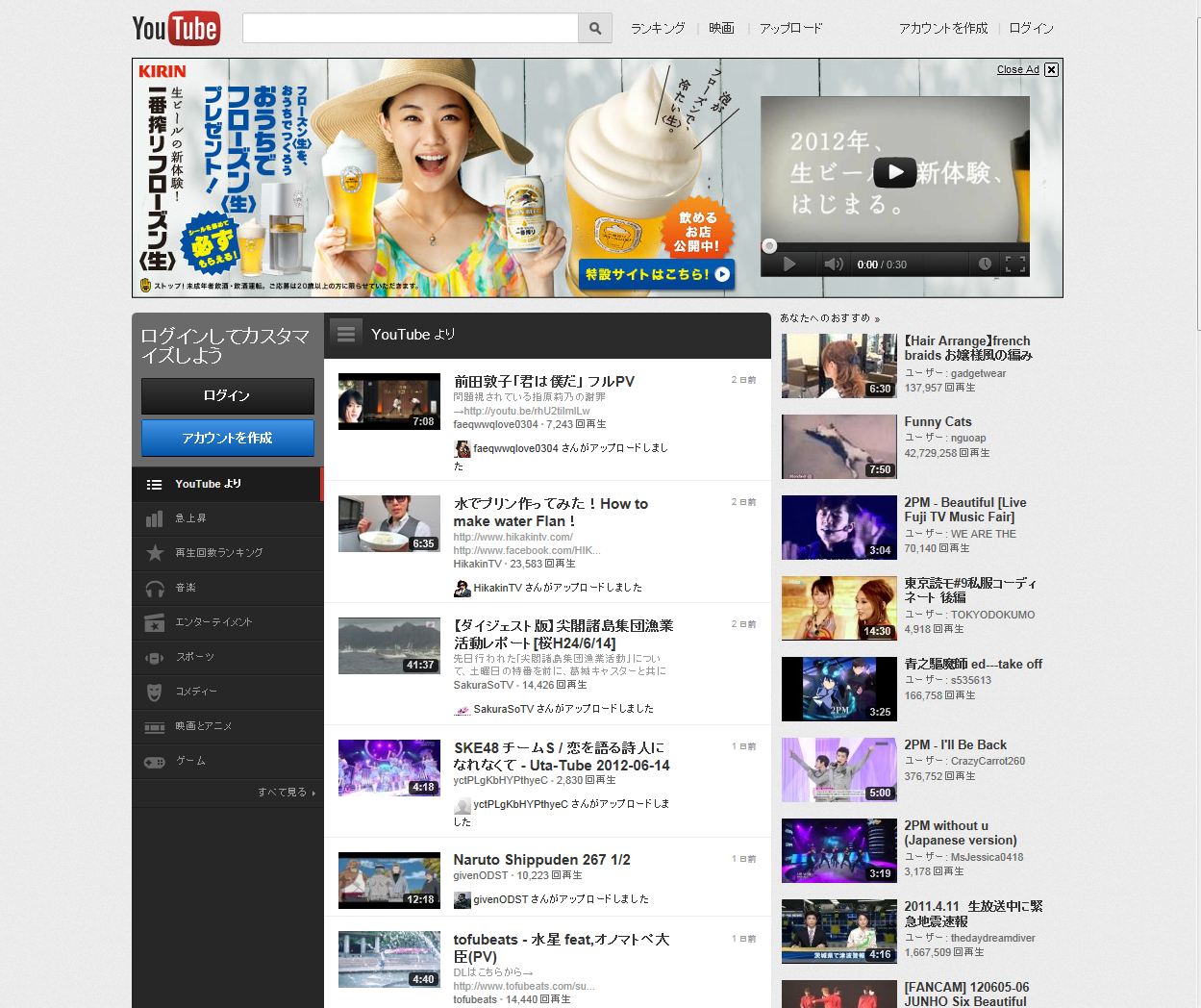Click the YouTube search input field

coord(410,28)
